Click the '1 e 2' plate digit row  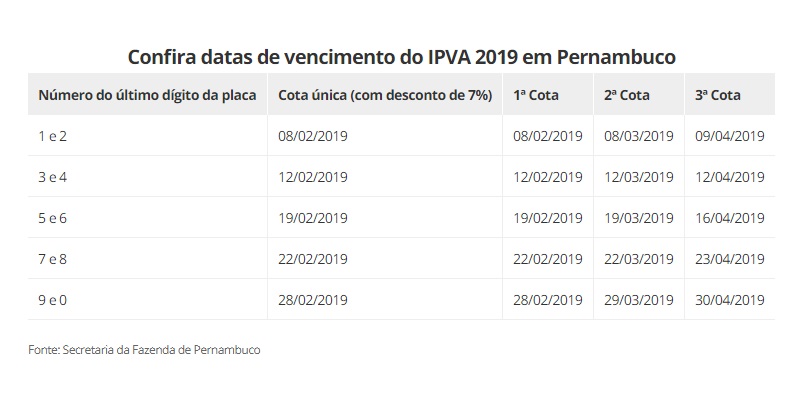click(x=402, y=136)
